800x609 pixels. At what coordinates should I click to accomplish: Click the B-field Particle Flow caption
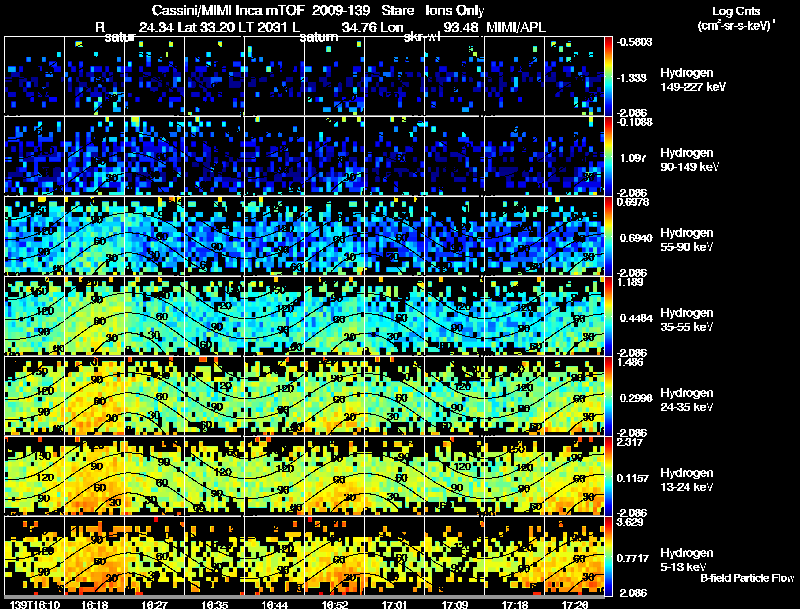[x=747, y=578]
